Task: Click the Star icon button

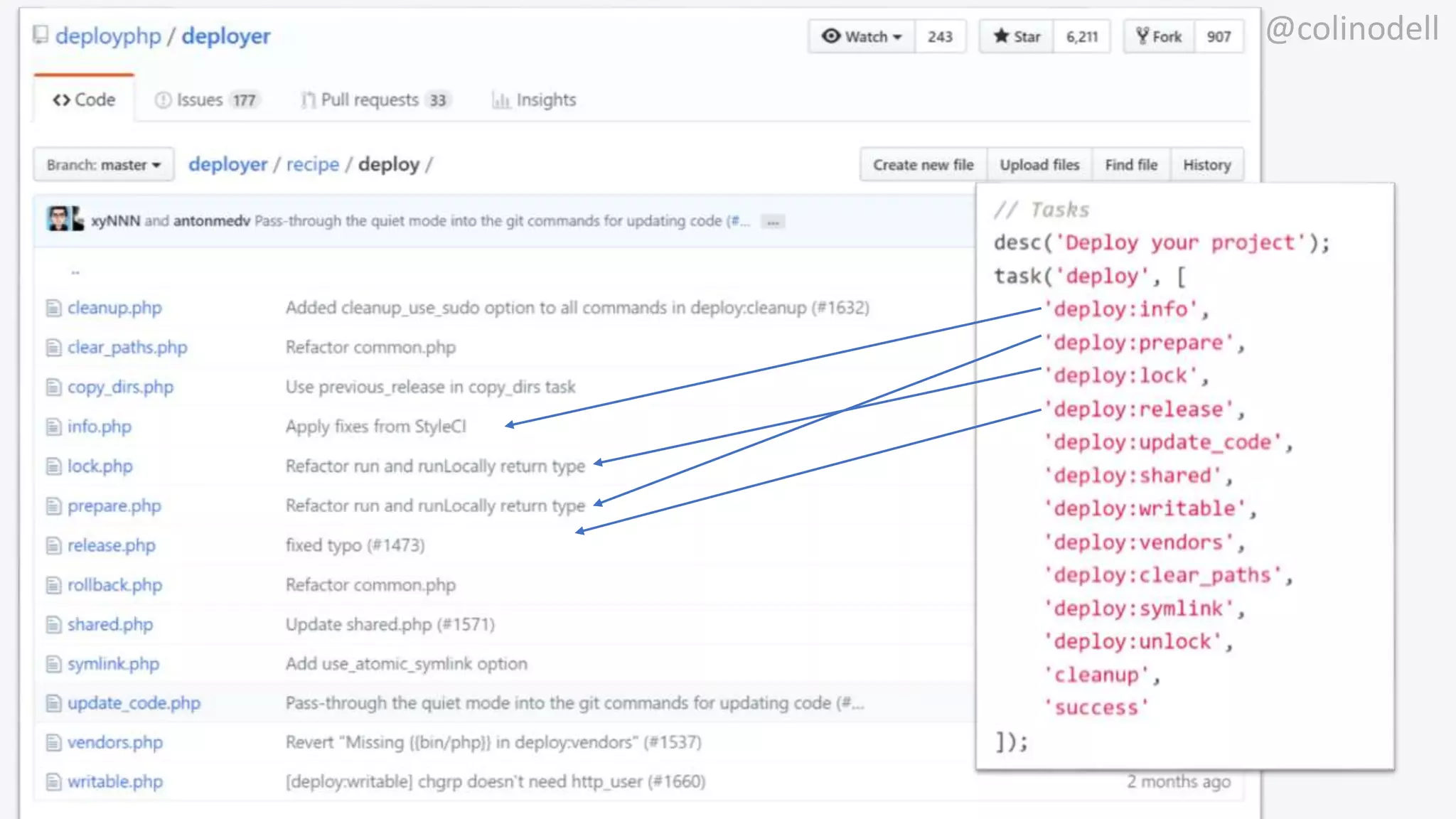Action: tap(1001, 36)
